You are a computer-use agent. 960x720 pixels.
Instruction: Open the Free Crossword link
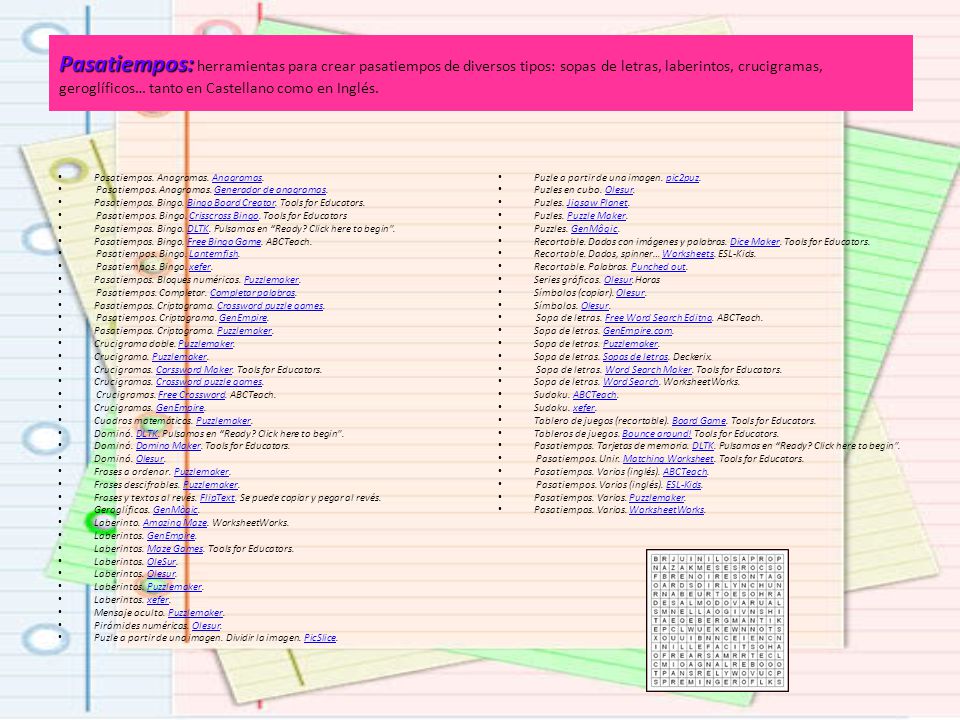192,394
